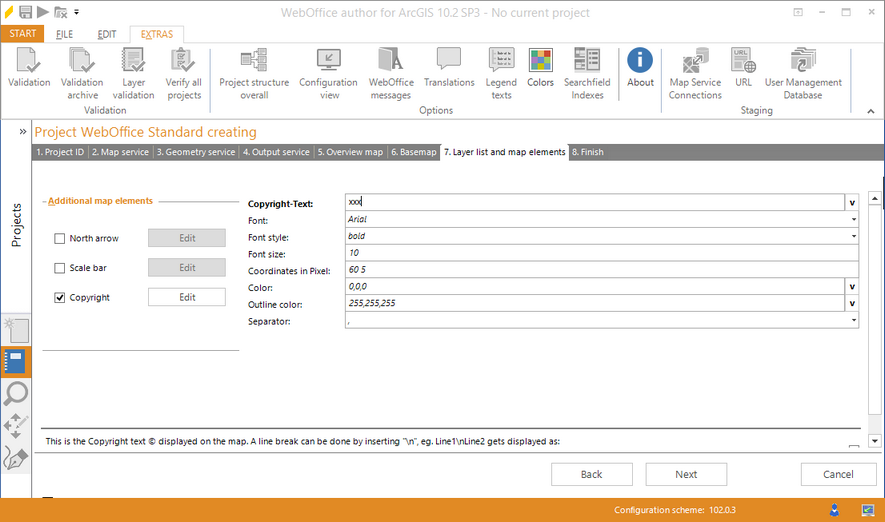Switch to the FILE tab
885x522 pixels.
pos(64,34)
